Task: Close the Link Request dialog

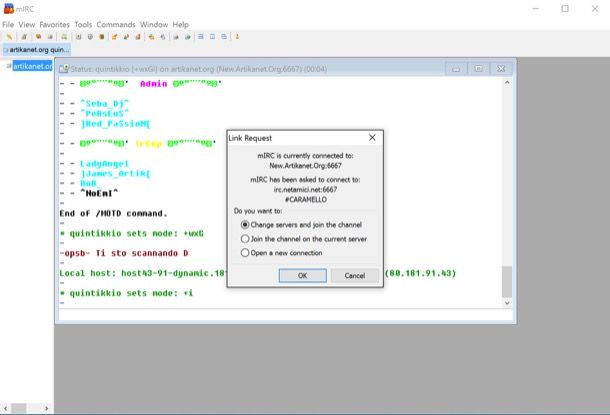Action: pos(372,138)
